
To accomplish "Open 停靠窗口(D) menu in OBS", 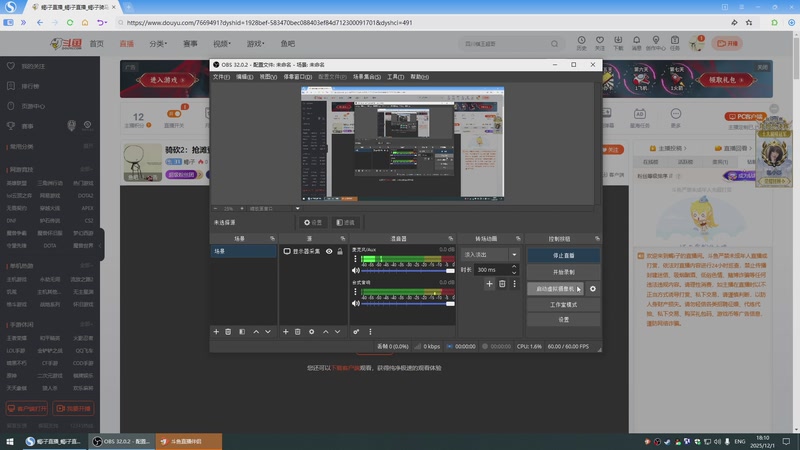I will 297,77.
